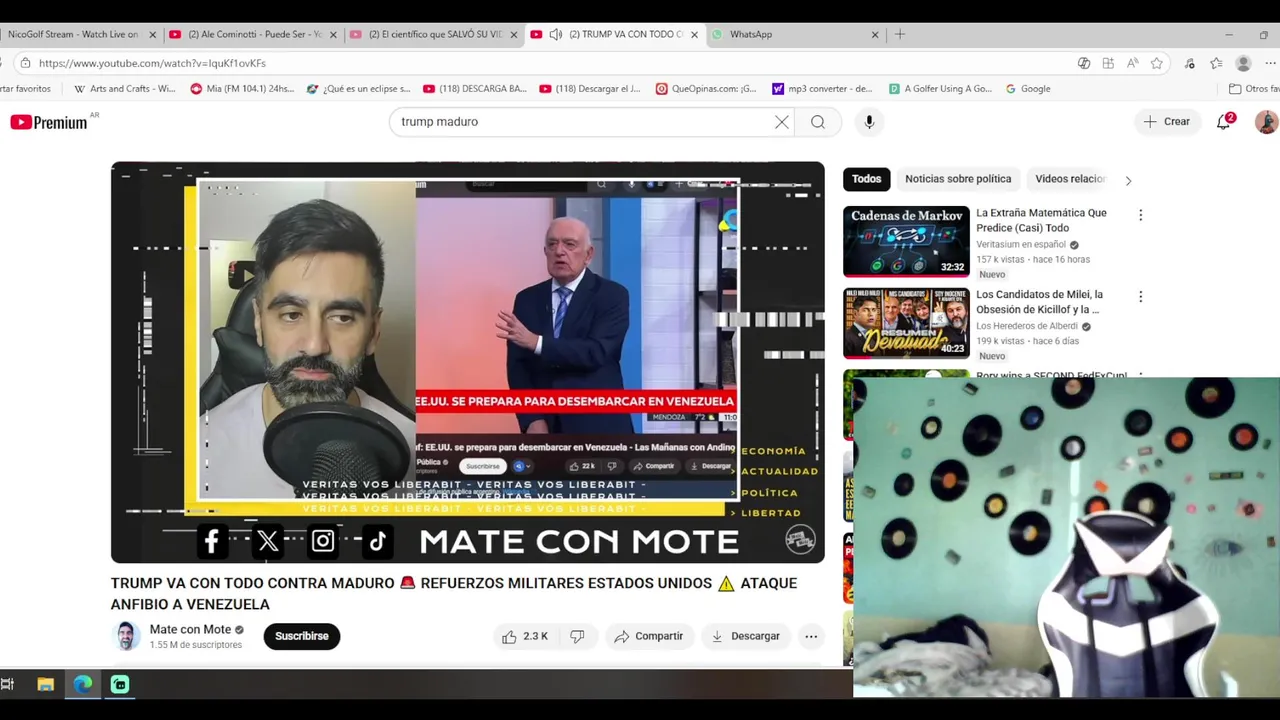Mute the playing tab via speaker icon
Viewport: 1280px width, 720px height.
click(555, 34)
